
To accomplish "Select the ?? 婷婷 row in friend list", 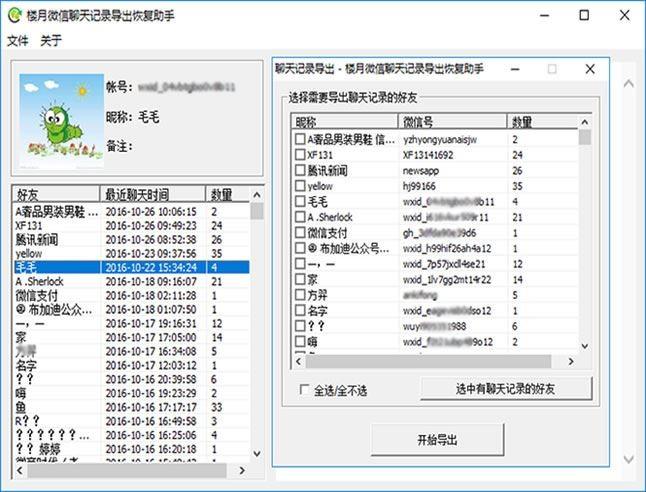I will click(132, 449).
